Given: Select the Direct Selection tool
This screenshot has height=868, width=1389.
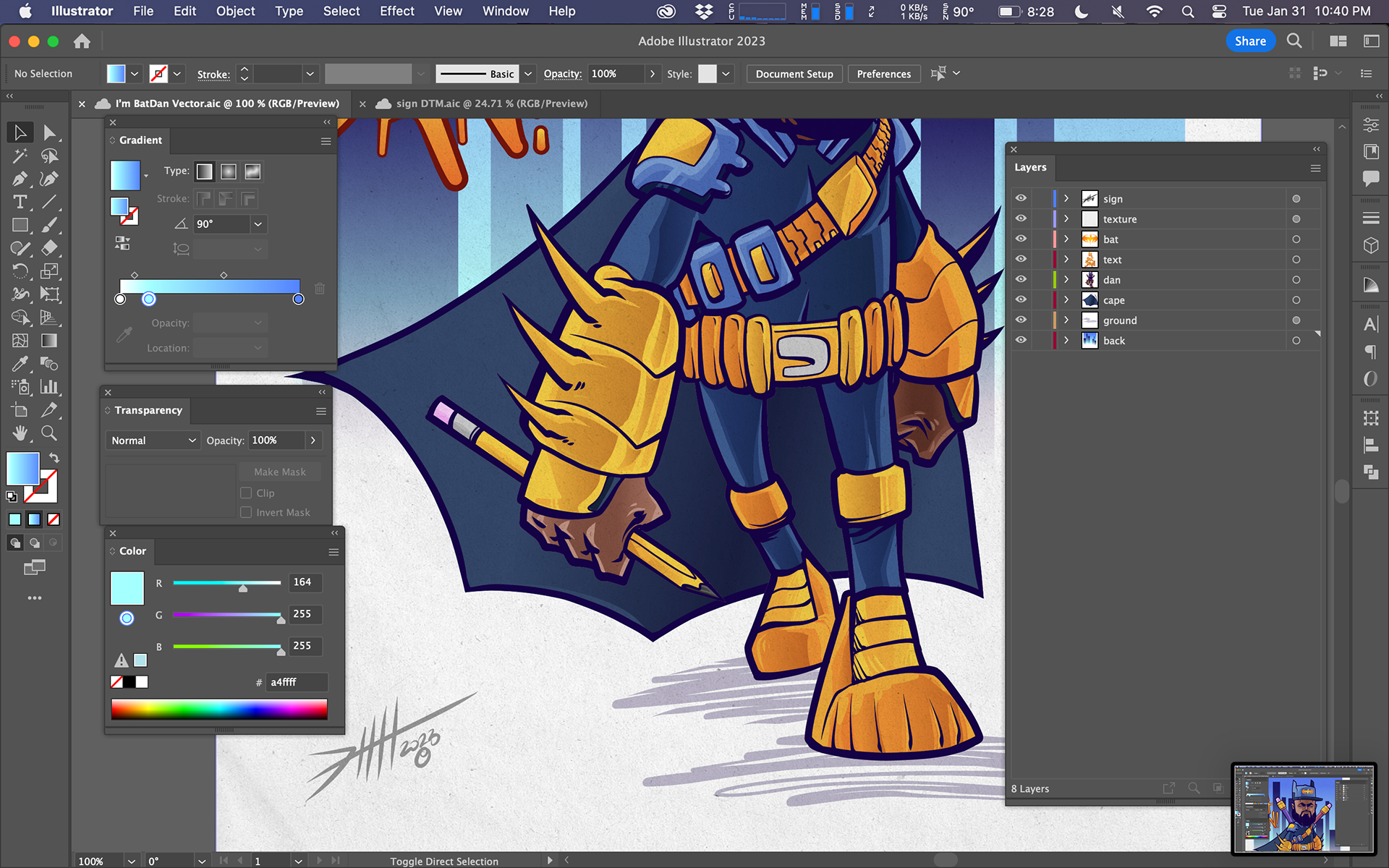Looking at the screenshot, I should tap(49, 132).
